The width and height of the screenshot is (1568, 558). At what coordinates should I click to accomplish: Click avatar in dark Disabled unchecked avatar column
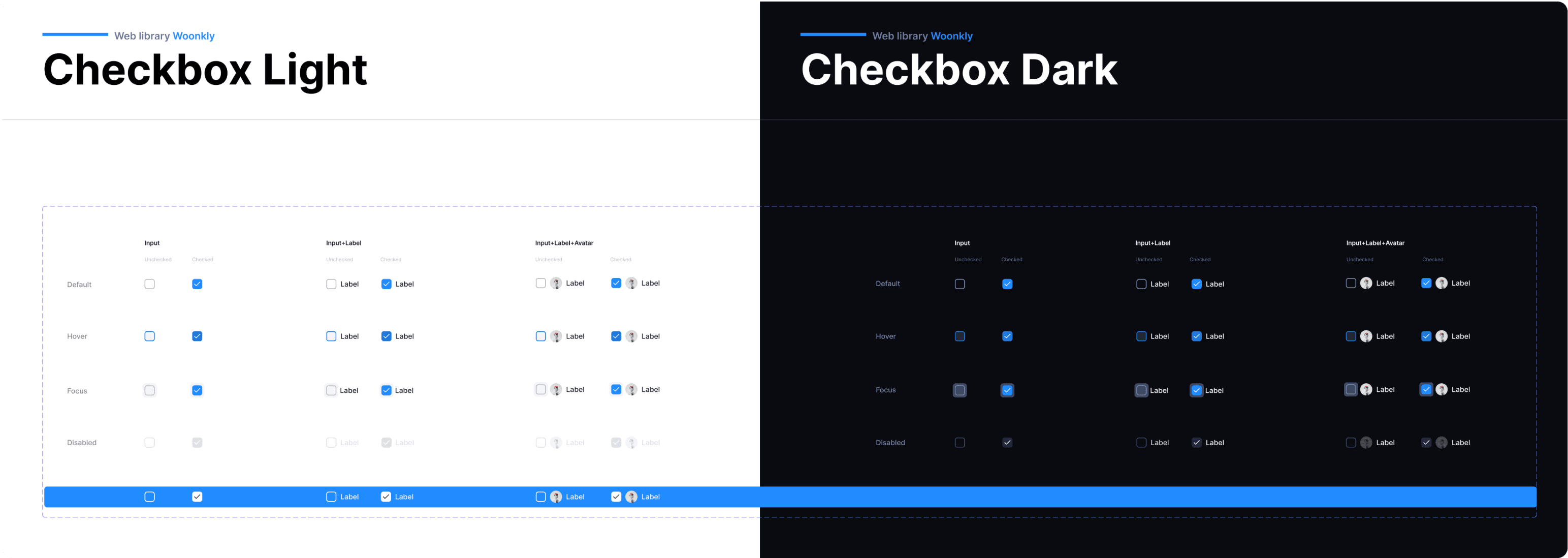[1366, 443]
